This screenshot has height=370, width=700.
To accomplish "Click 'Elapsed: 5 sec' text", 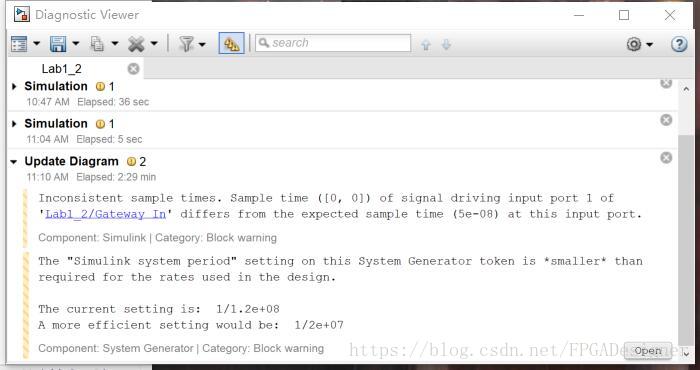I will [109, 139].
